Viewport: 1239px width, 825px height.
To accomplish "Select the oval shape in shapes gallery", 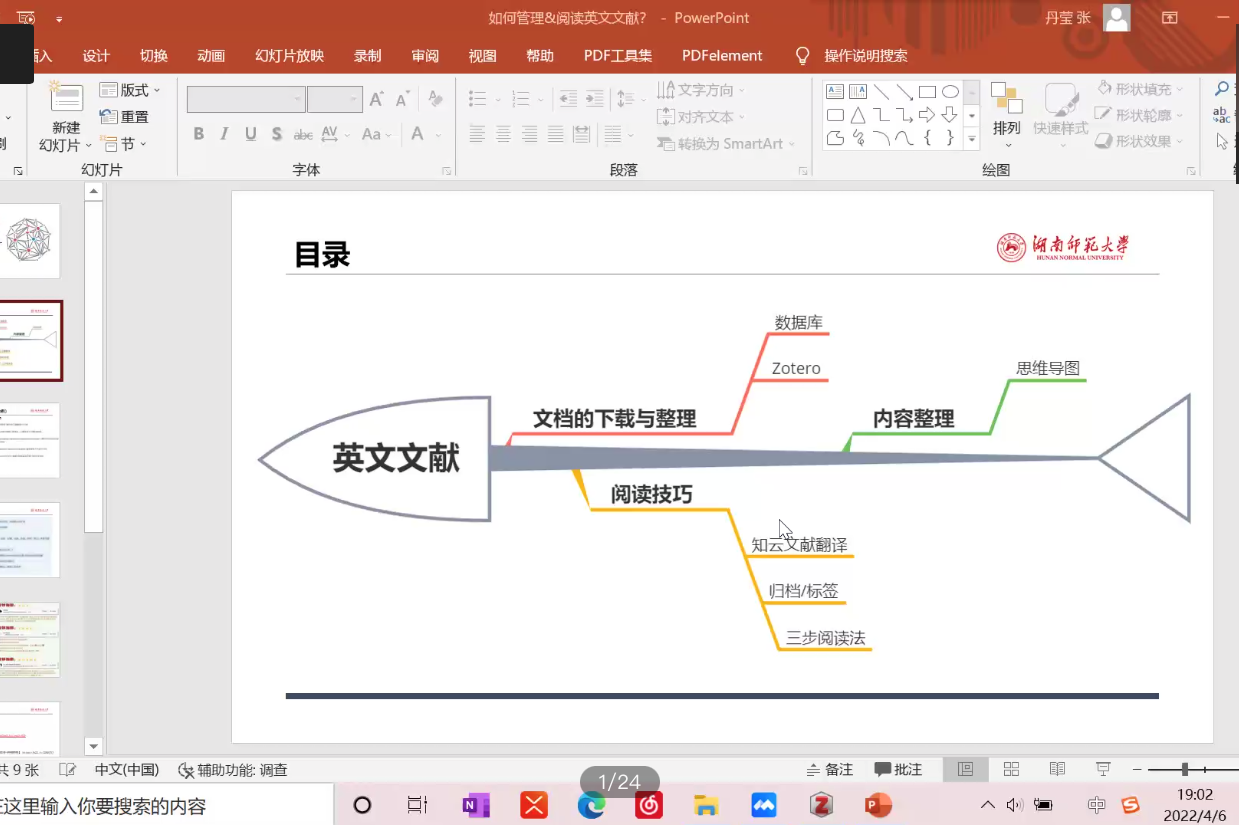I will [x=950, y=92].
